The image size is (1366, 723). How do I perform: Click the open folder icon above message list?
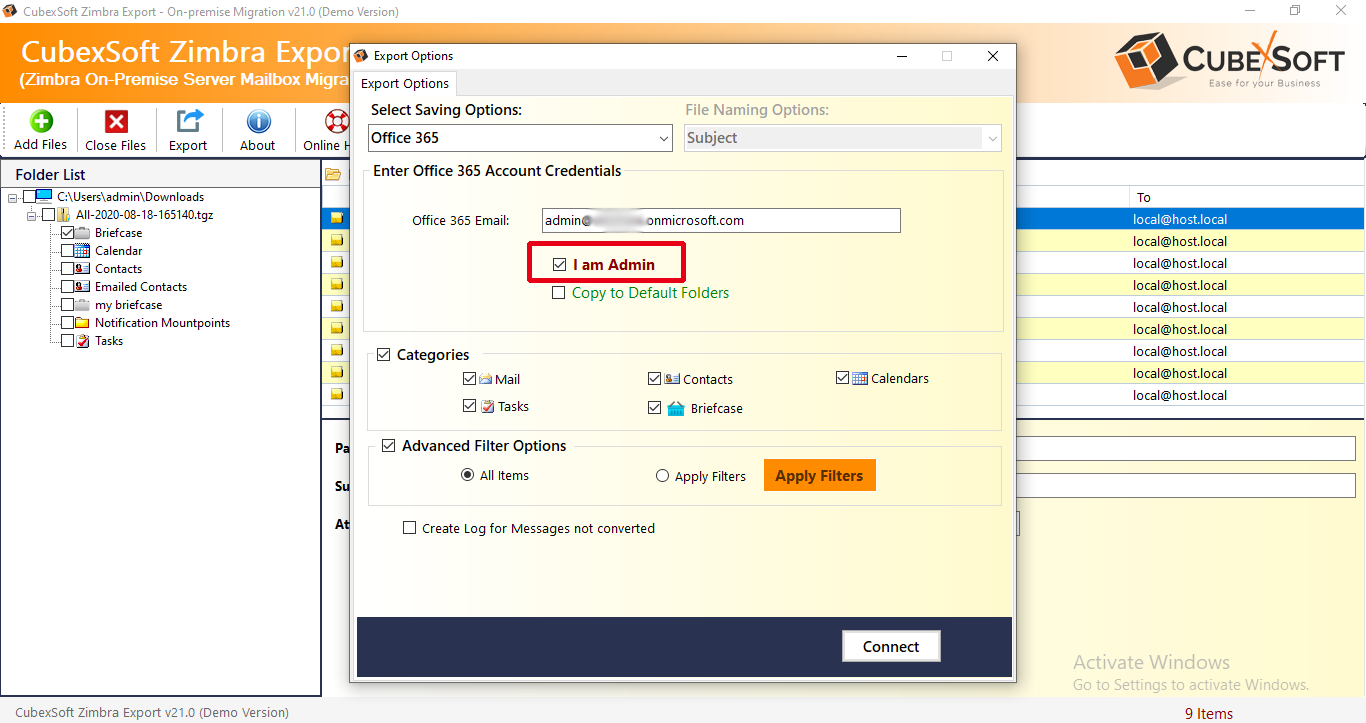333,174
